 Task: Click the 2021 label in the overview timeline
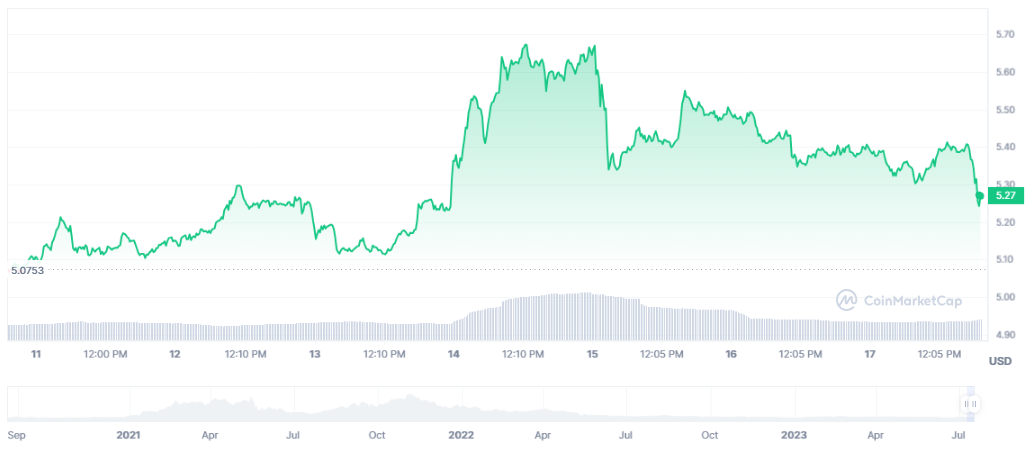(128, 435)
